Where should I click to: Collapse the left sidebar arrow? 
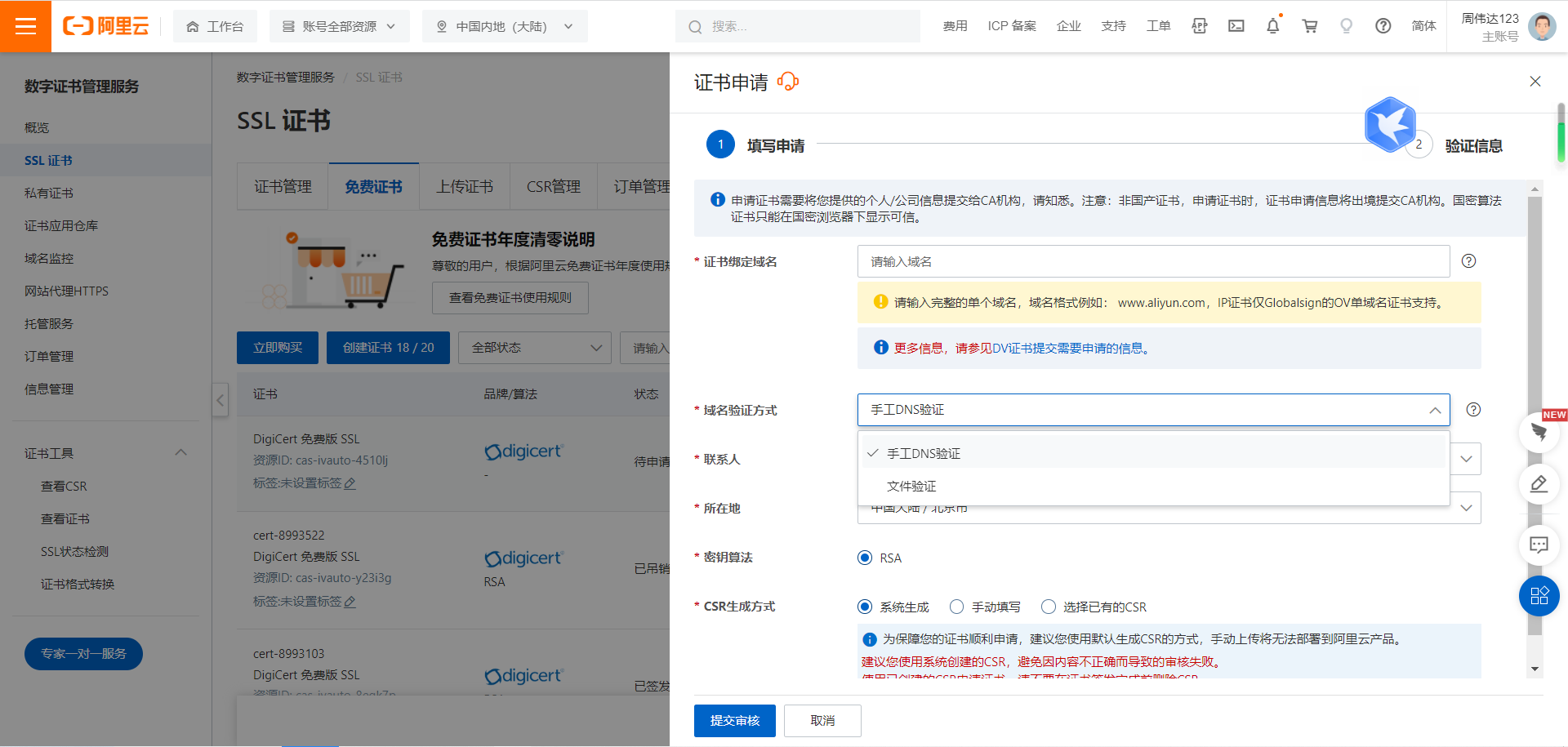click(x=220, y=400)
